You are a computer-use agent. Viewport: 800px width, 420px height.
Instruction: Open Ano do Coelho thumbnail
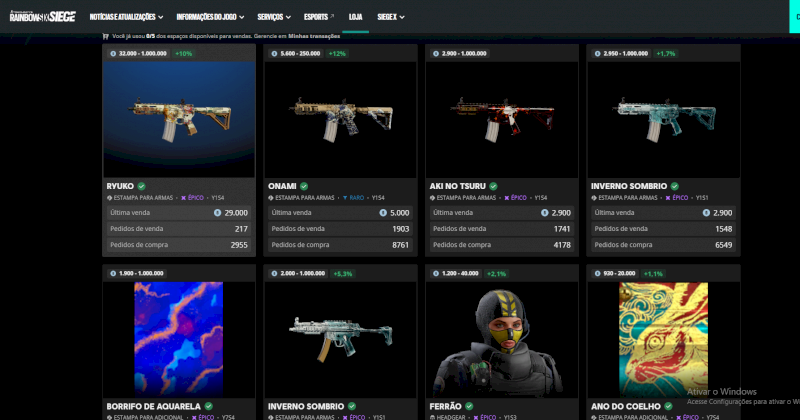point(663,339)
